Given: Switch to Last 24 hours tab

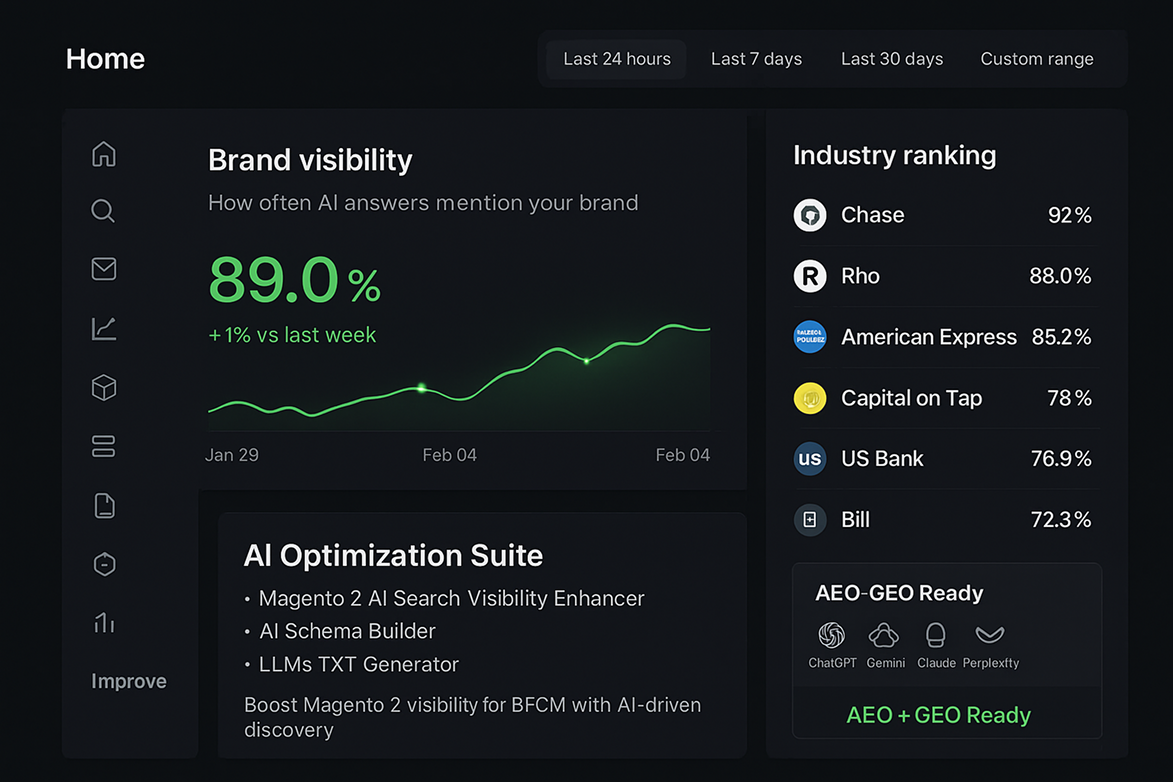Looking at the screenshot, I should pos(617,59).
